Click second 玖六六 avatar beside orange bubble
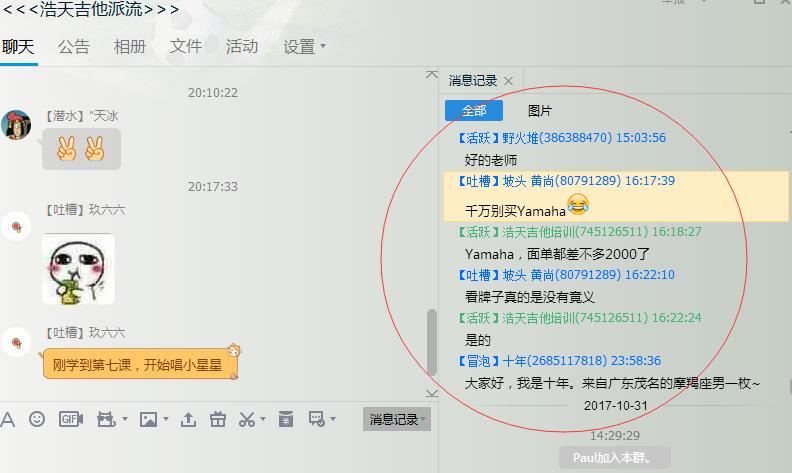 [16, 343]
